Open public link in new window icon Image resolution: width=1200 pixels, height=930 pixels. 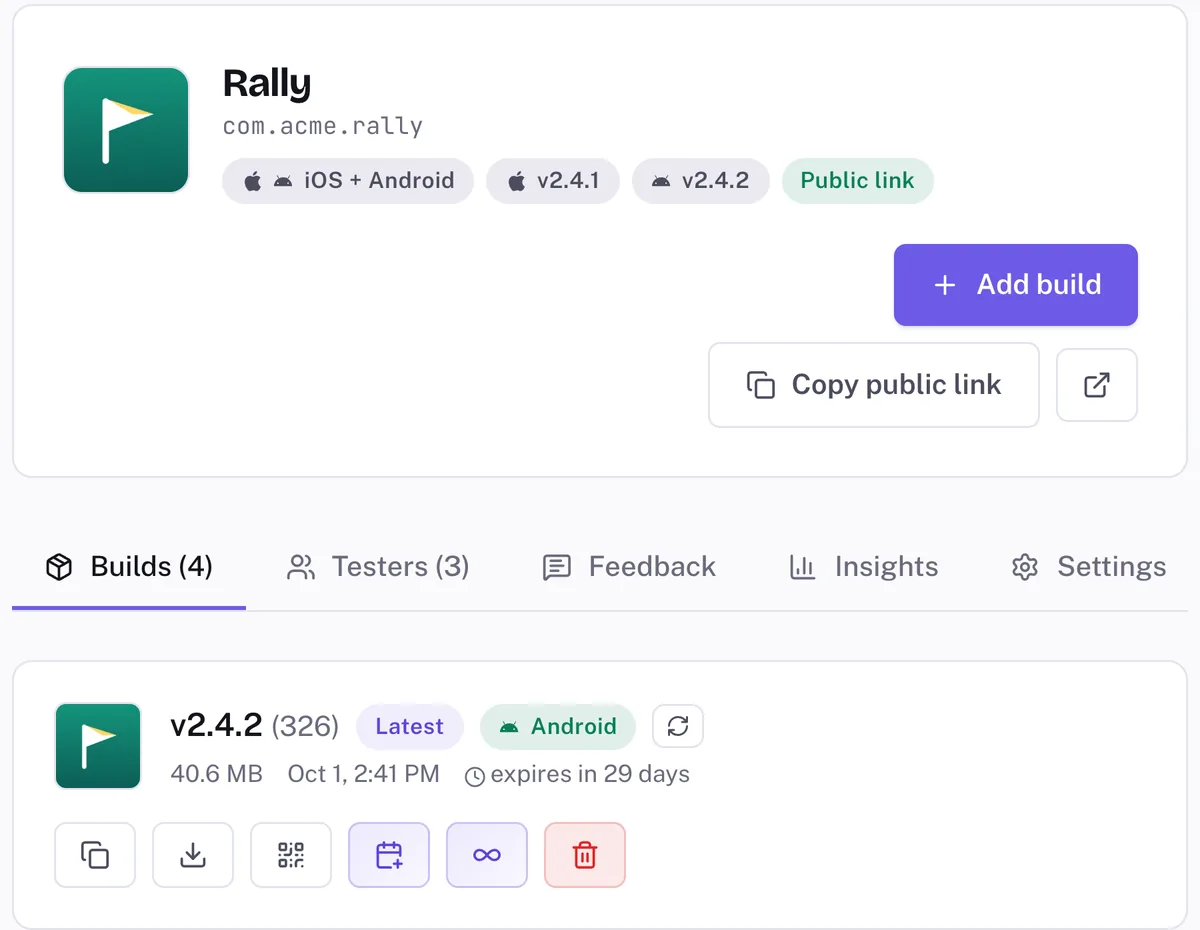[1097, 385]
